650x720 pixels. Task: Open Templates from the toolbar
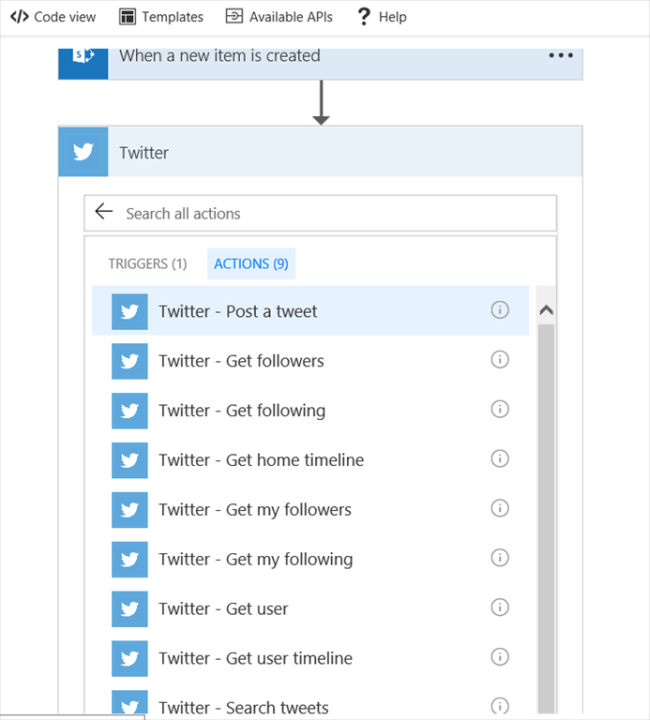[x=161, y=17]
